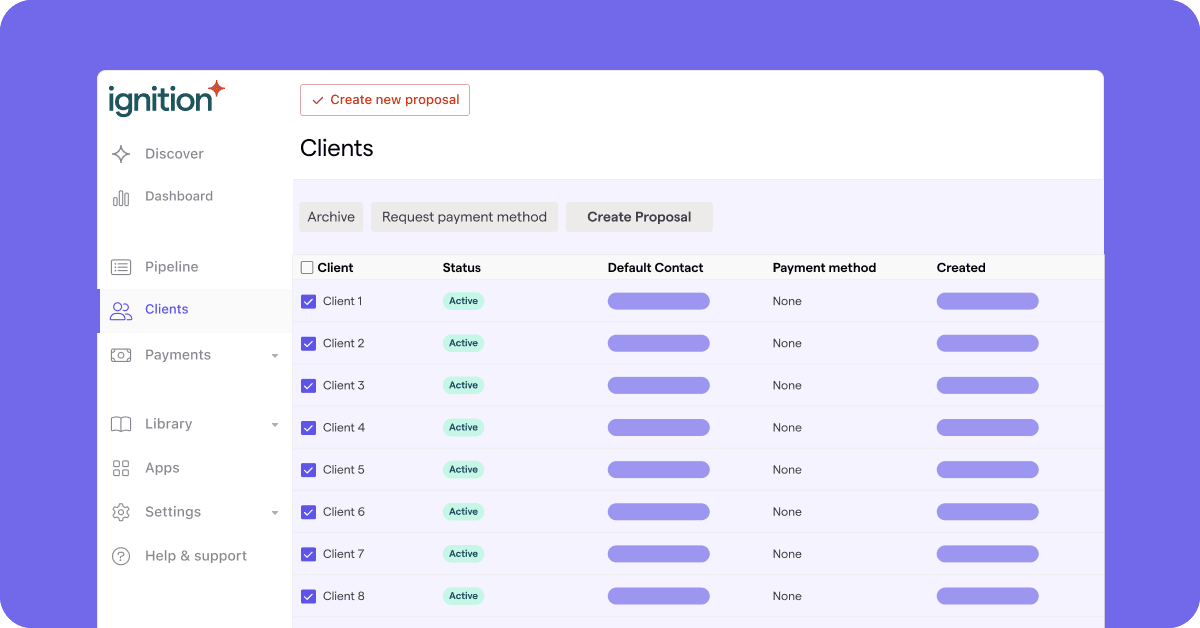This screenshot has height=628, width=1200.
Task: Open the Dashboard chart icon
Action: pos(120,196)
